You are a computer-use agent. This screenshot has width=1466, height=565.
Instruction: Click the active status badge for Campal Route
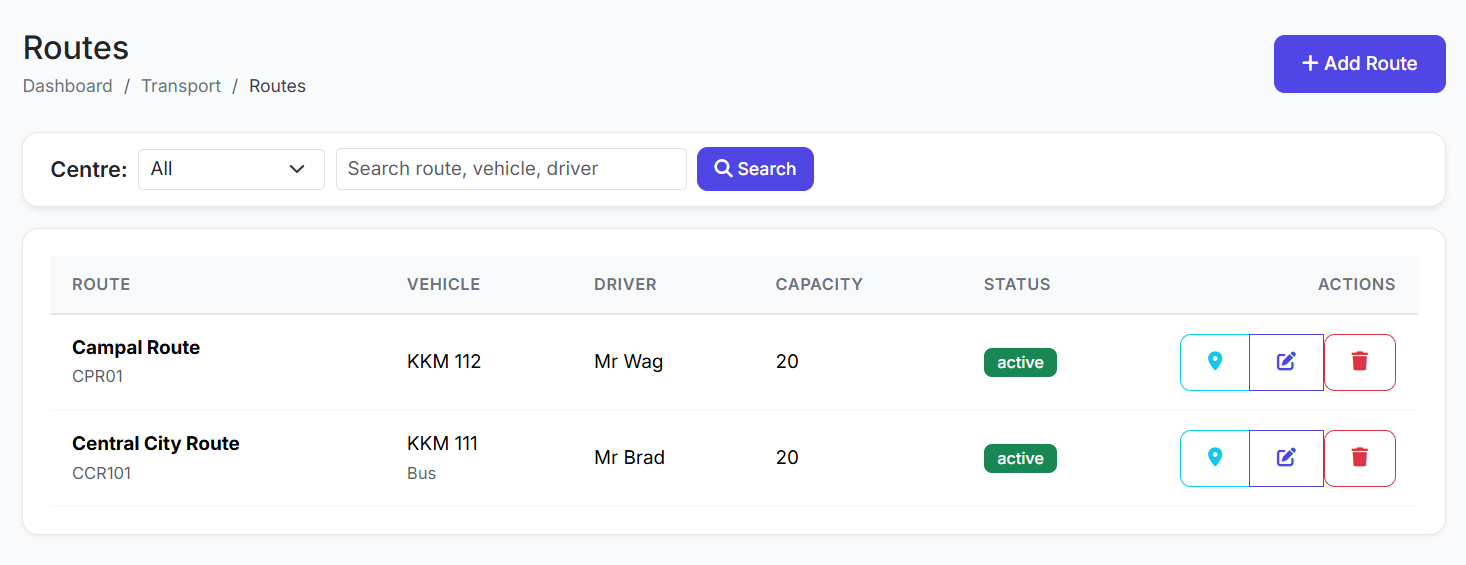point(1020,362)
